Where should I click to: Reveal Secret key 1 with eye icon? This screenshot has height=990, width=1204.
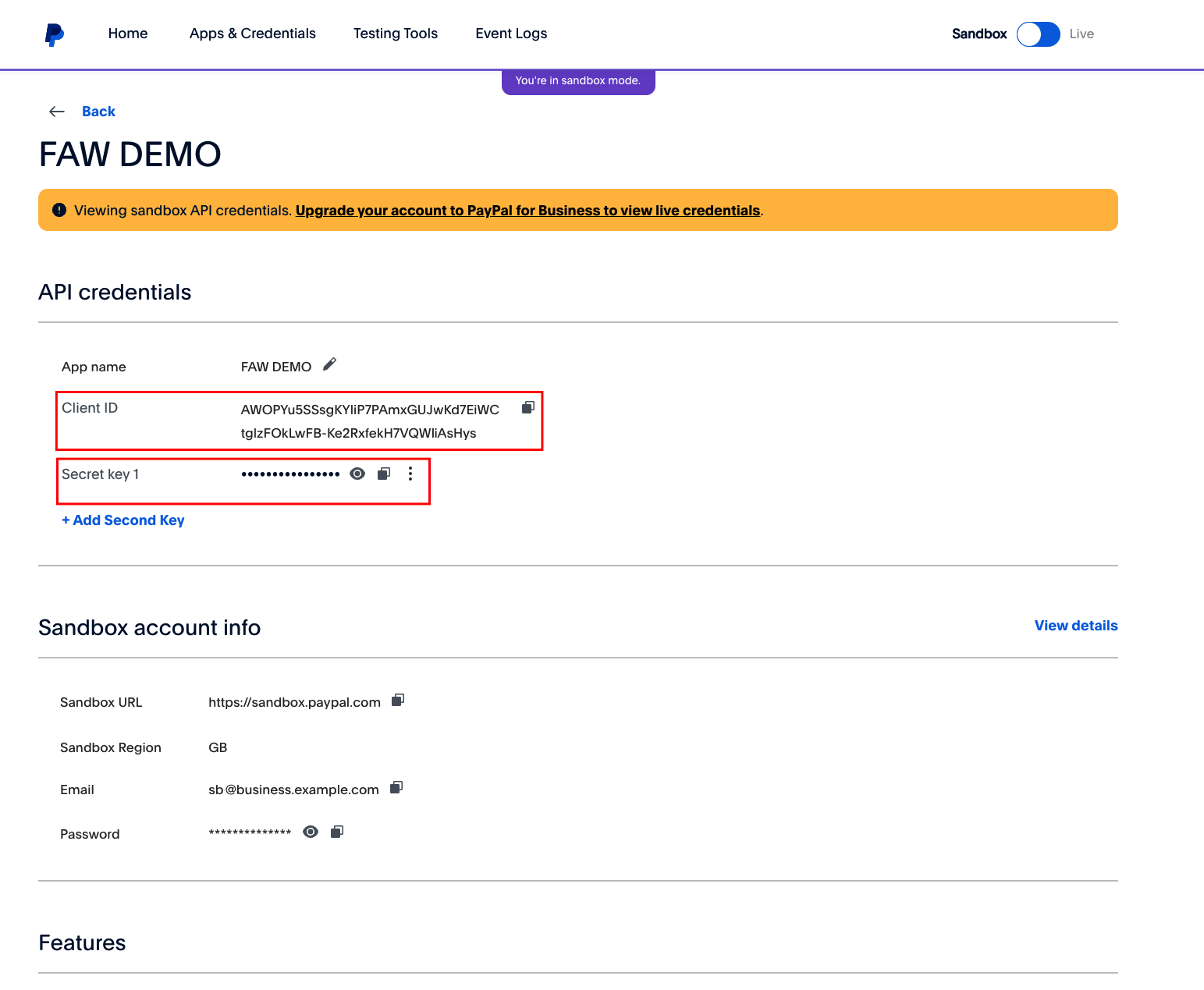(357, 474)
